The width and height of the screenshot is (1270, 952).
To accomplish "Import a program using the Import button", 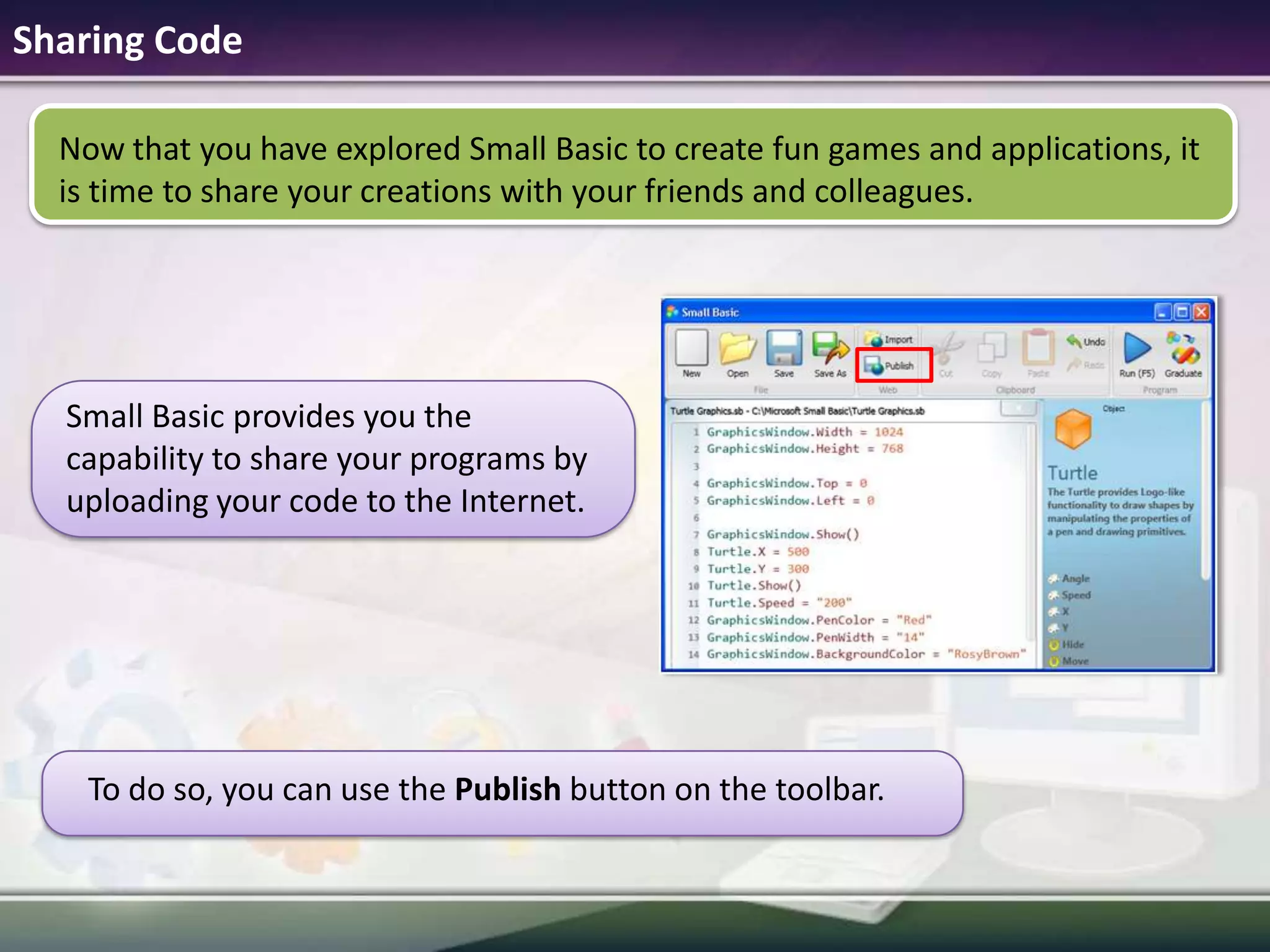I will point(889,339).
